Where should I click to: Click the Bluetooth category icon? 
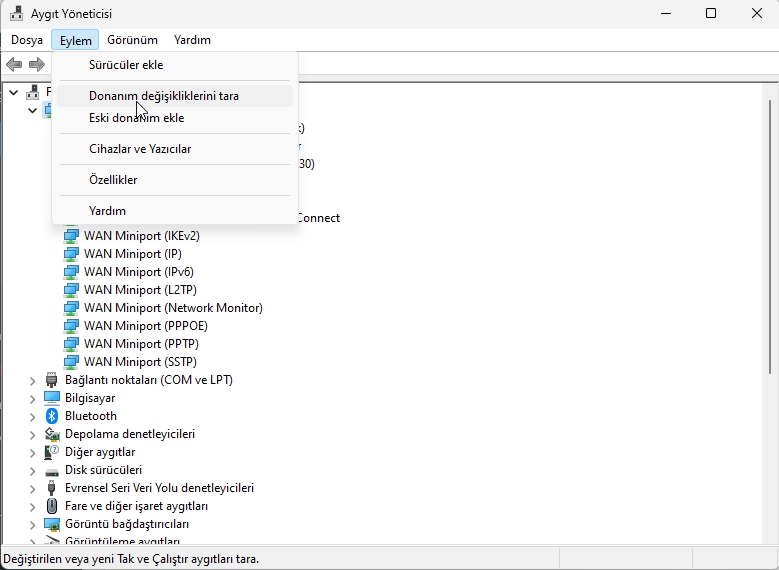point(52,416)
